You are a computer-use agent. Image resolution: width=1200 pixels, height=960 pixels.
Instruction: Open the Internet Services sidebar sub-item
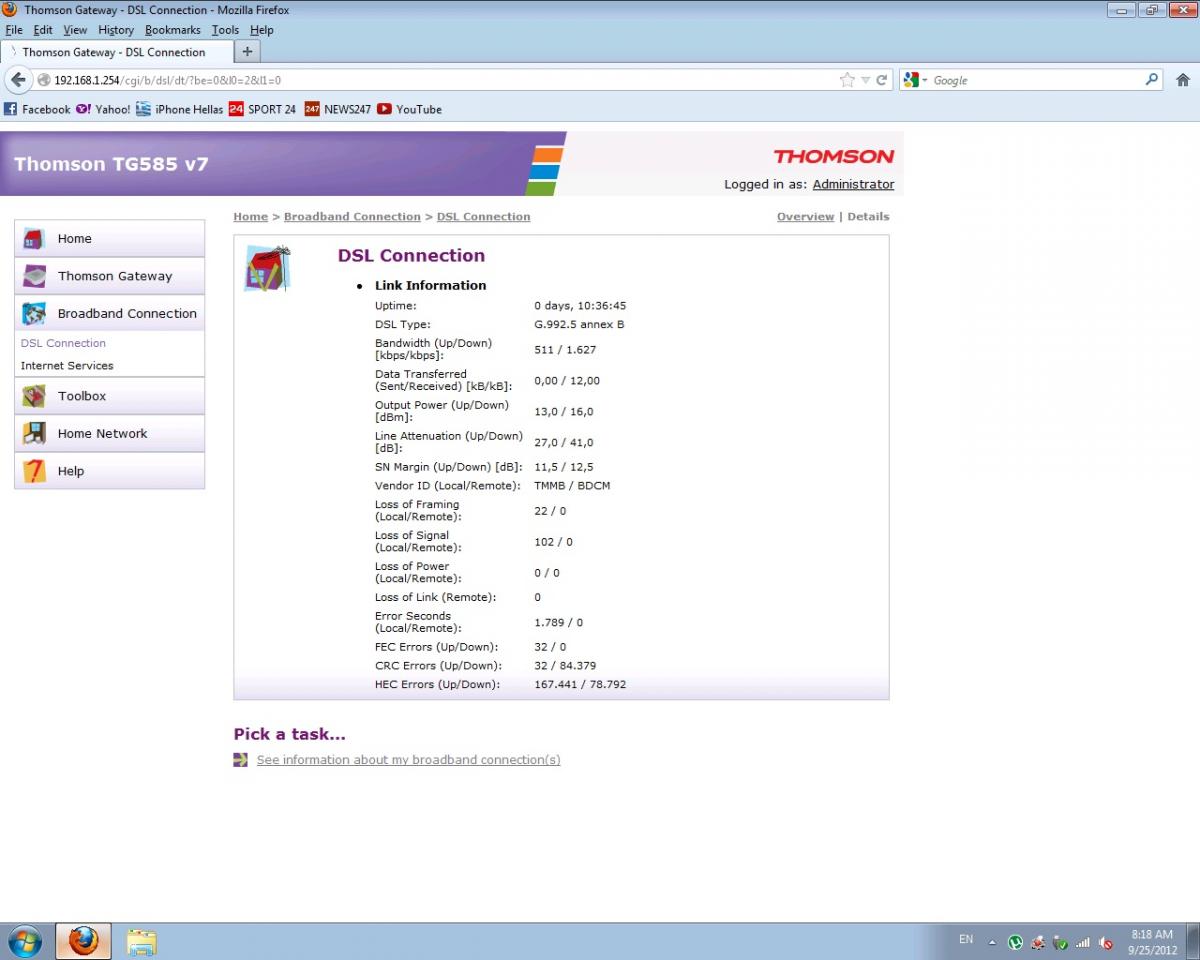(67, 366)
